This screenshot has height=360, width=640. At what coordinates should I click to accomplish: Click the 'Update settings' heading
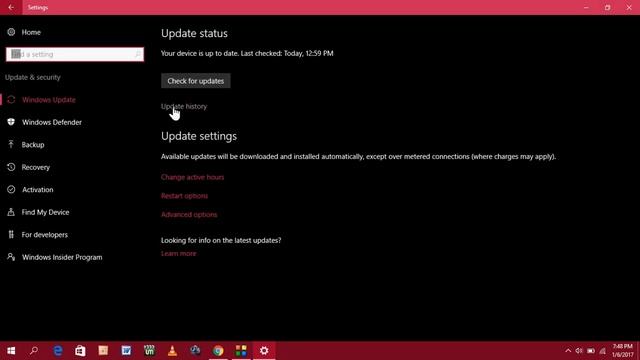coord(199,136)
